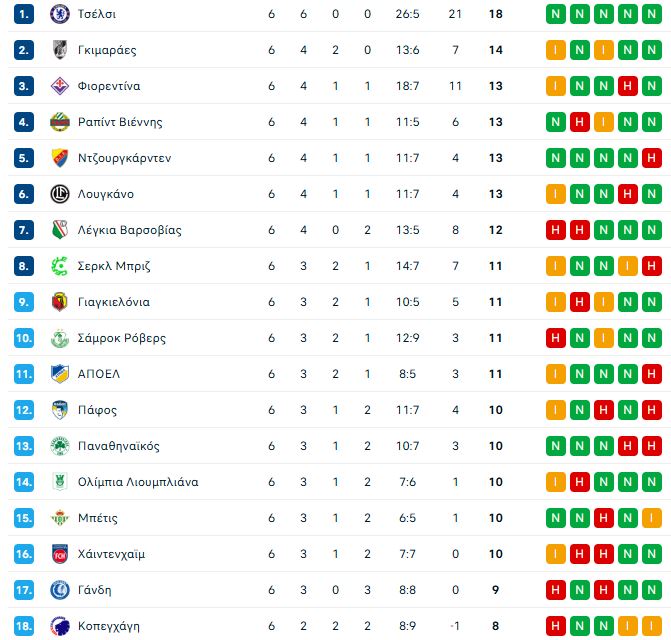Open the Ολίμπια Λιουμπλιάνα team page
The width and height of the screenshot is (671, 640).
(137, 482)
